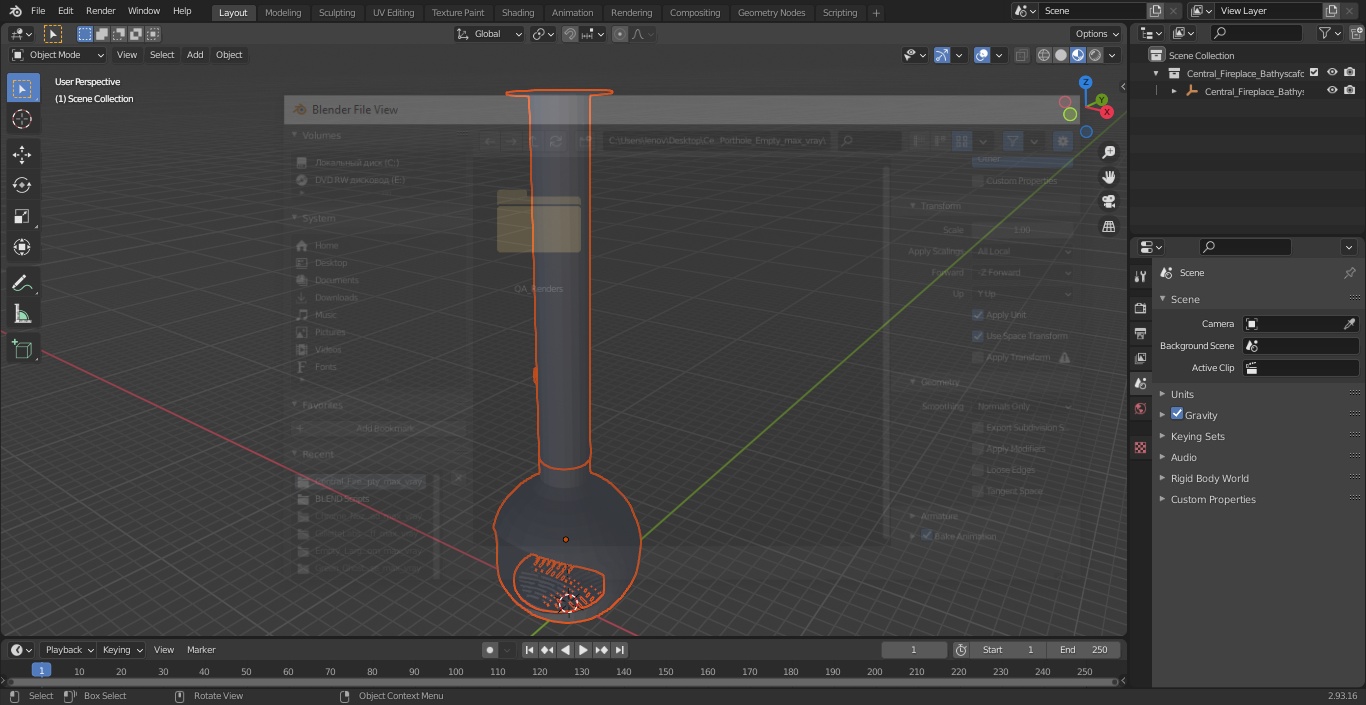
Task: Click the Play animation button
Action: (584, 650)
